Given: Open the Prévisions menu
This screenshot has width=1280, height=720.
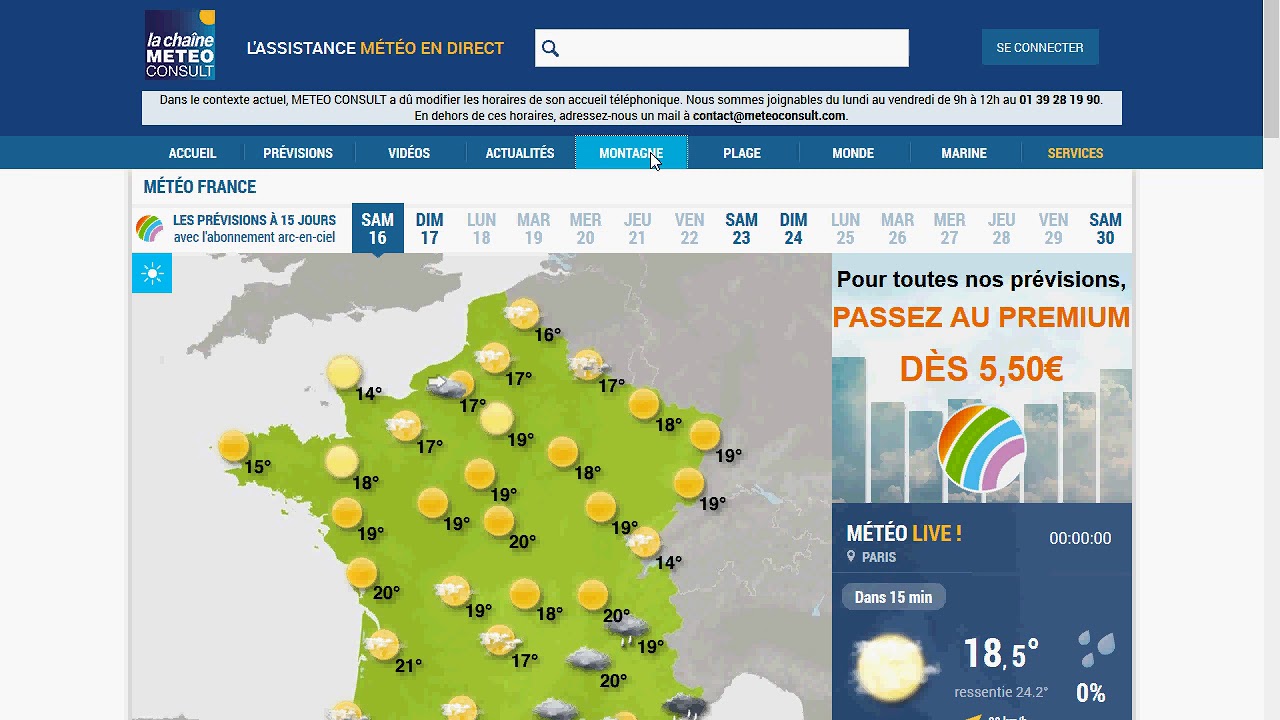Looking at the screenshot, I should 298,153.
